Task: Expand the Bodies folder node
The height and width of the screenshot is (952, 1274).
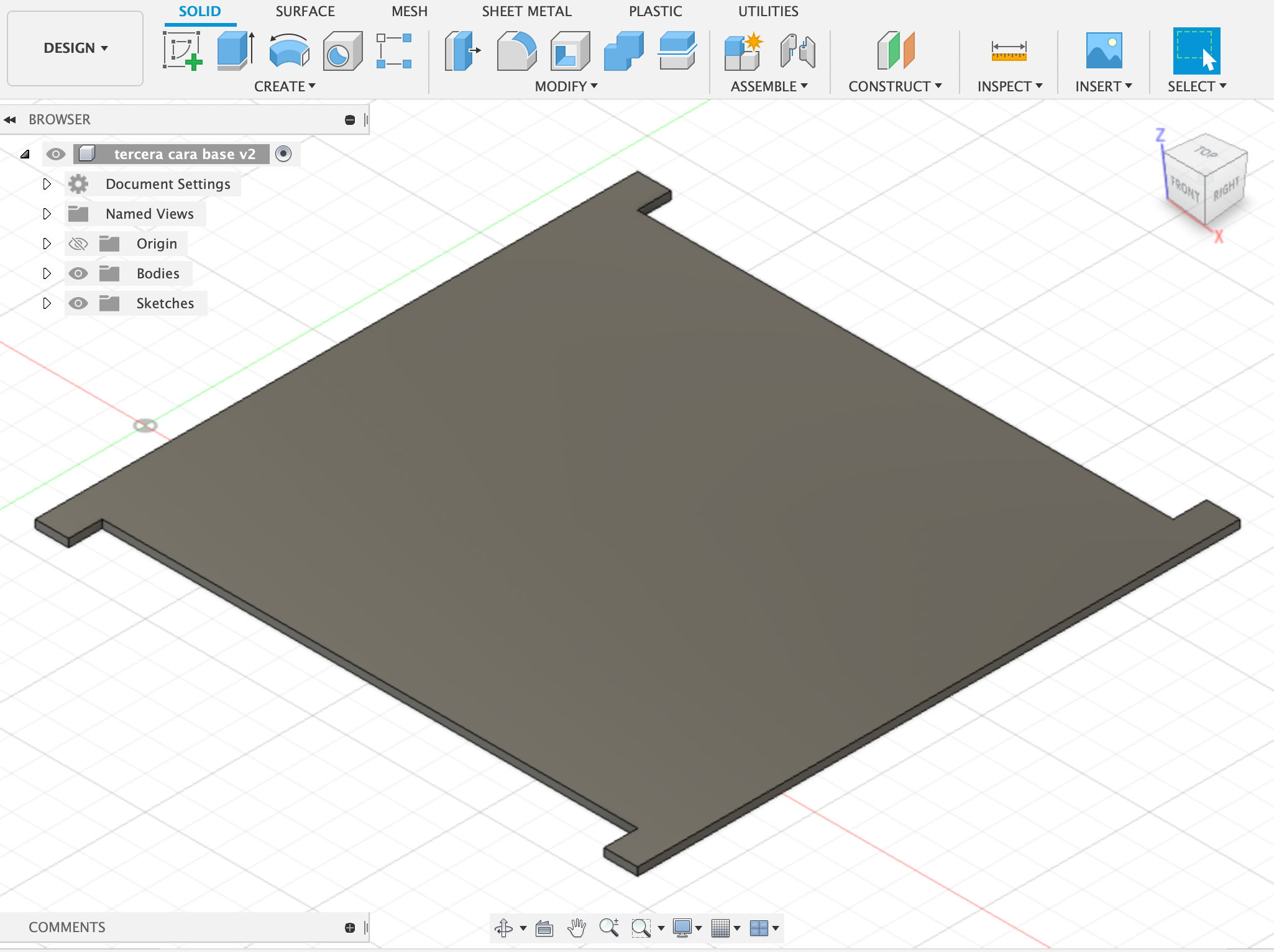Action: click(x=46, y=272)
